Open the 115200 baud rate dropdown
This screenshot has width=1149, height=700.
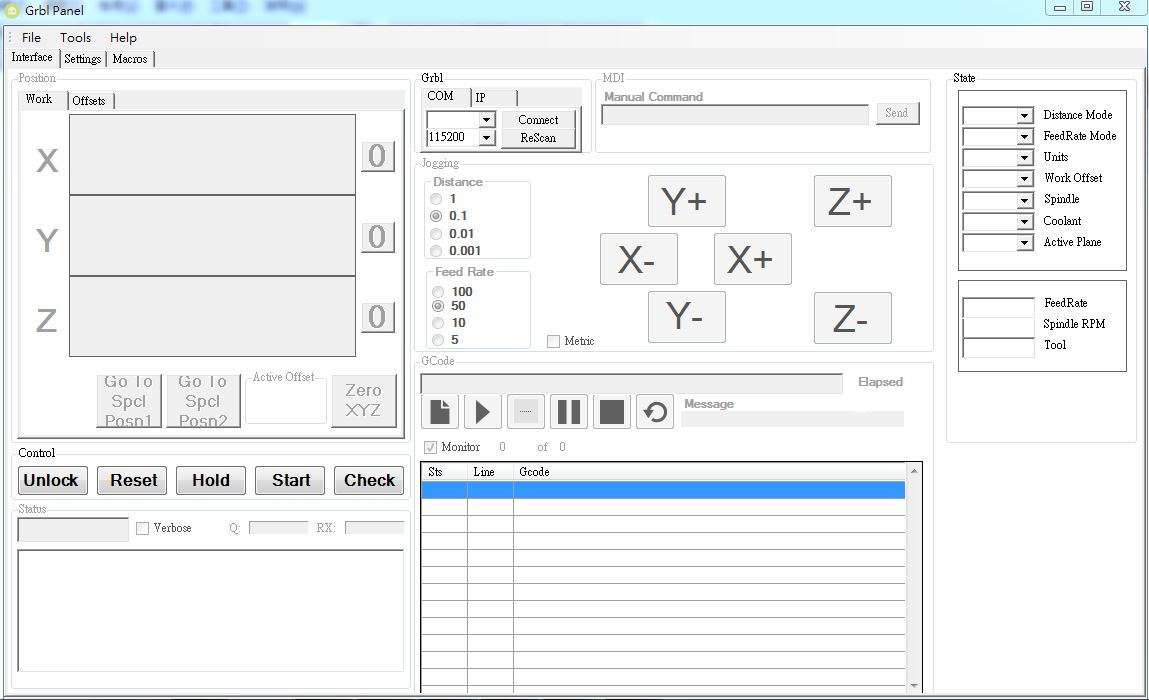(487, 137)
